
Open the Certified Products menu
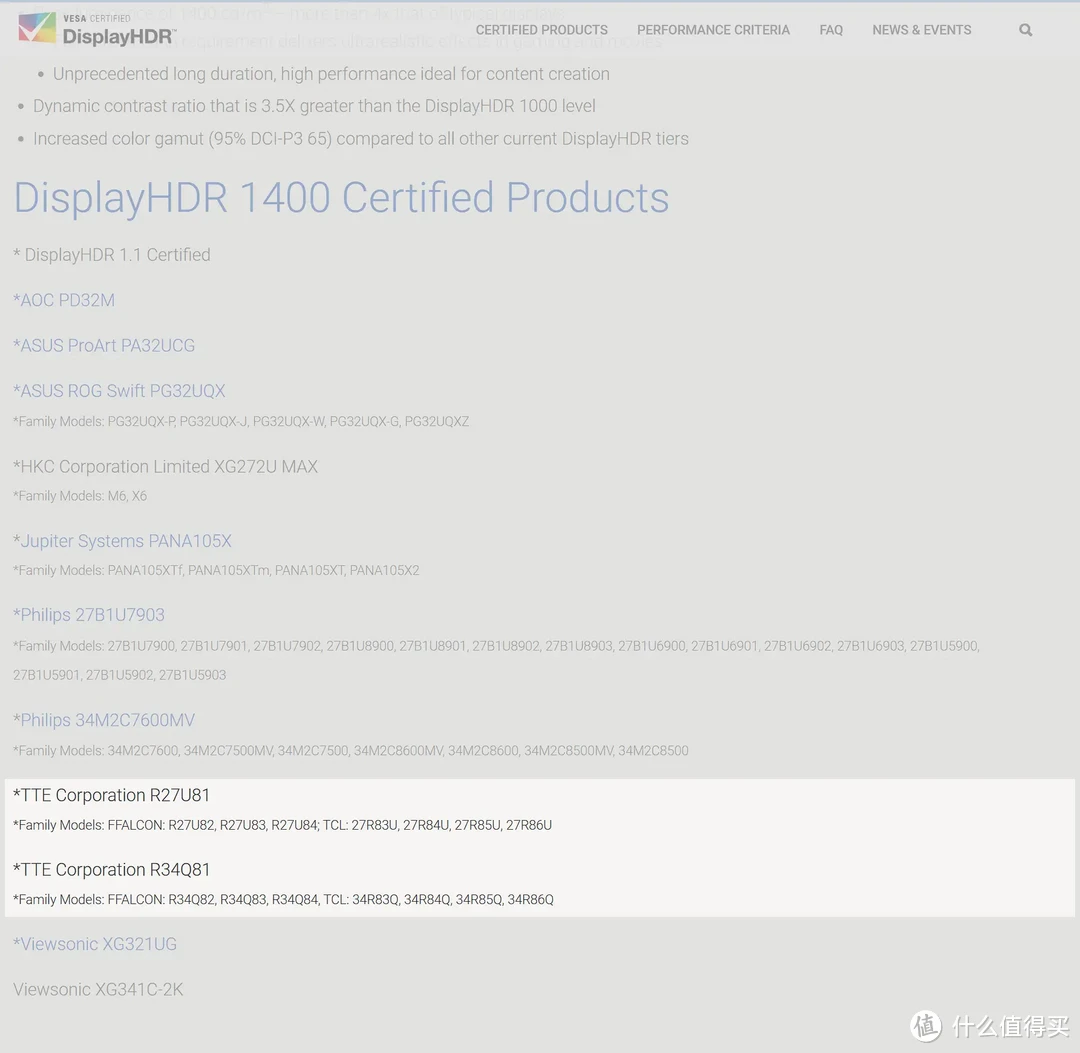click(x=541, y=30)
